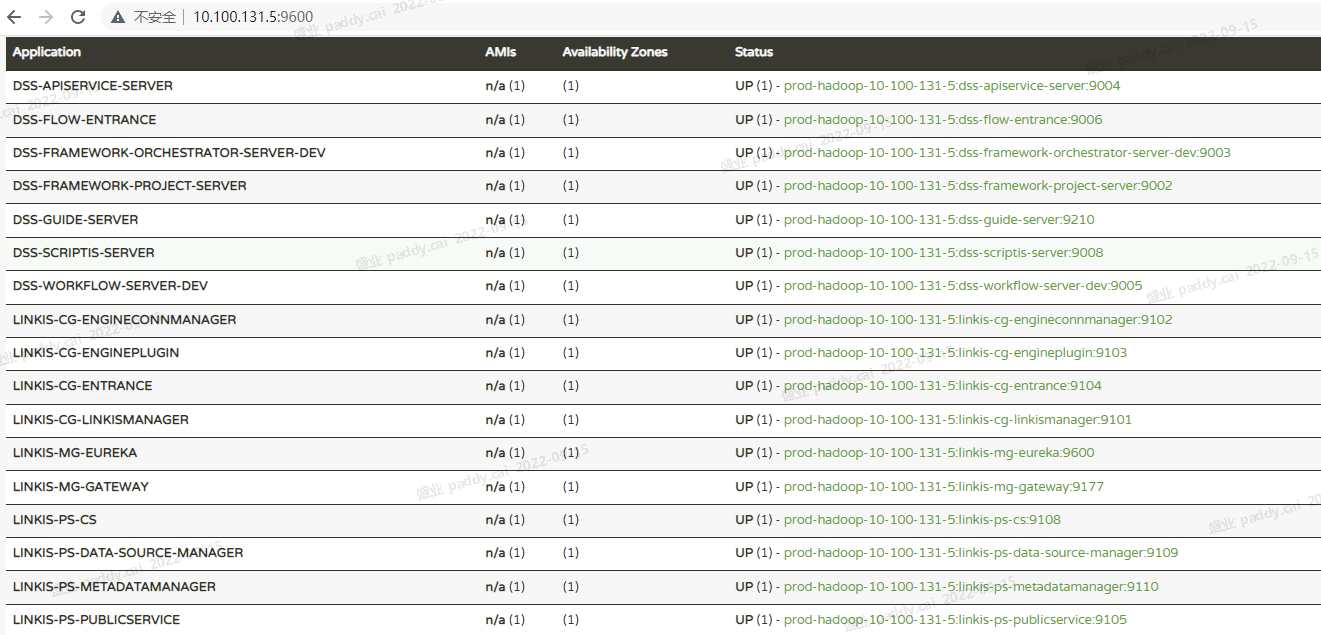
Task: Select the DSS-FRAMEWORK-PROJECT-SERVER application name
Action: coord(130,186)
